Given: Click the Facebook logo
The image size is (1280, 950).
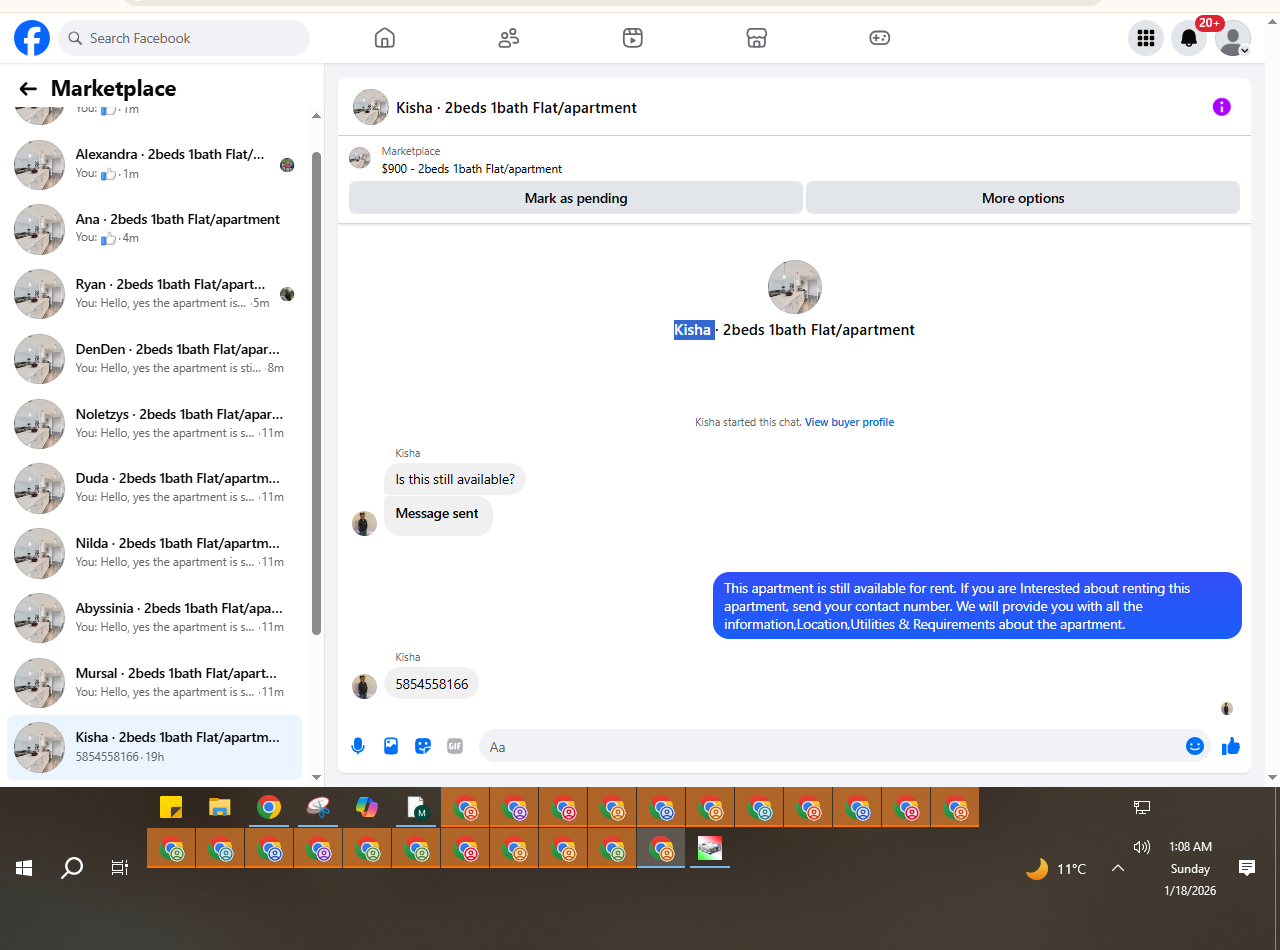Looking at the screenshot, I should click(32, 38).
